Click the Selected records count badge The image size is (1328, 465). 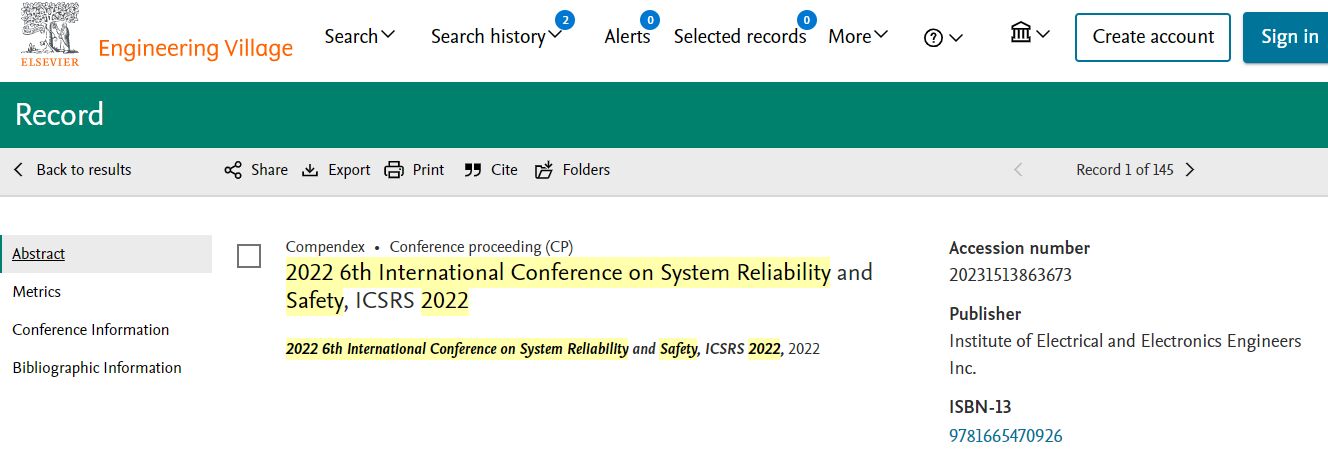click(806, 19)
